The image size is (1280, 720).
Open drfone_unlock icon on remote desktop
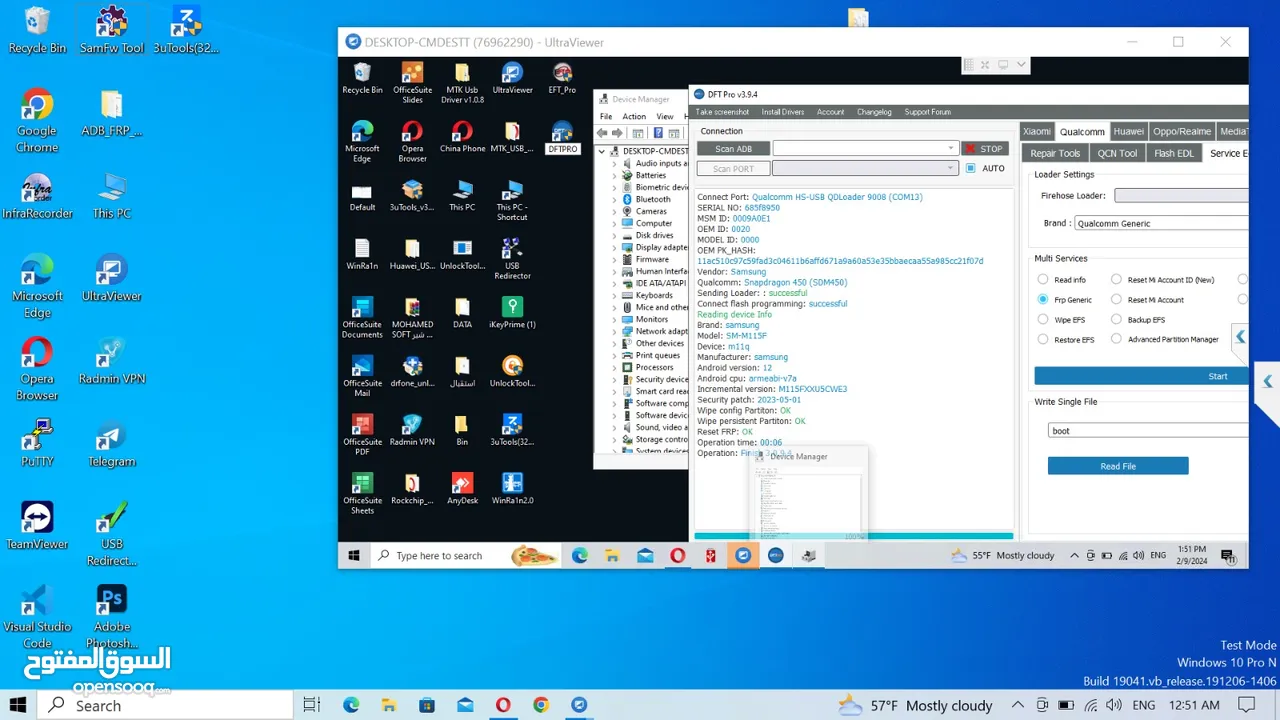point(412,371)
